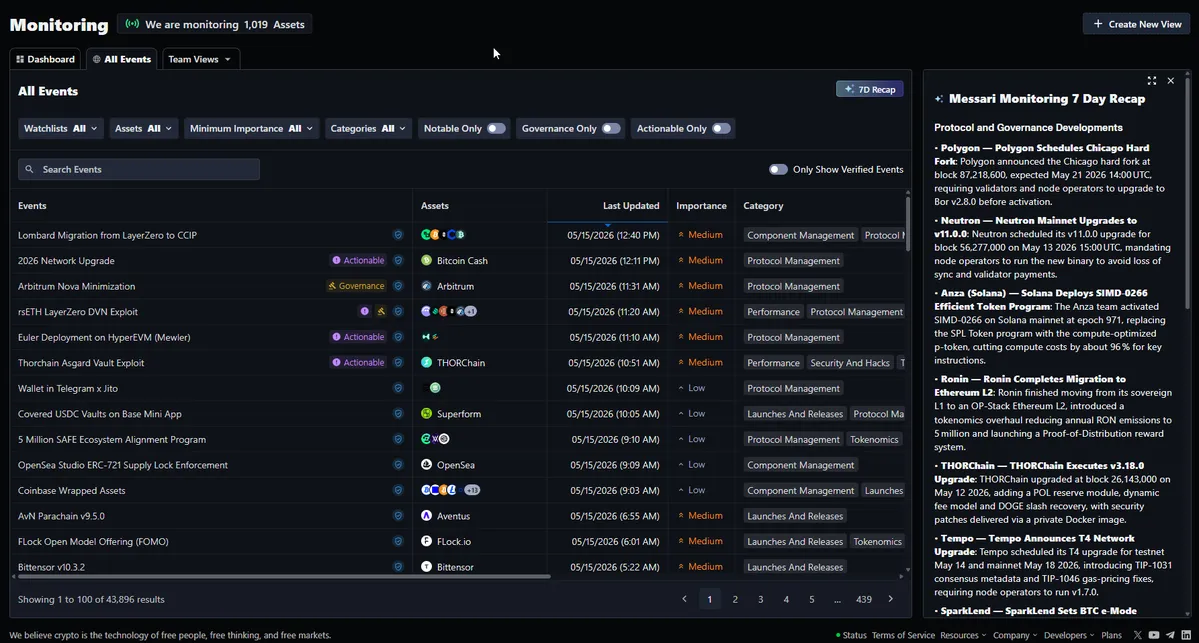Switch to the Dashboard tab
The width and height of the screenshot is (1199, 643).
coord(46,60)
